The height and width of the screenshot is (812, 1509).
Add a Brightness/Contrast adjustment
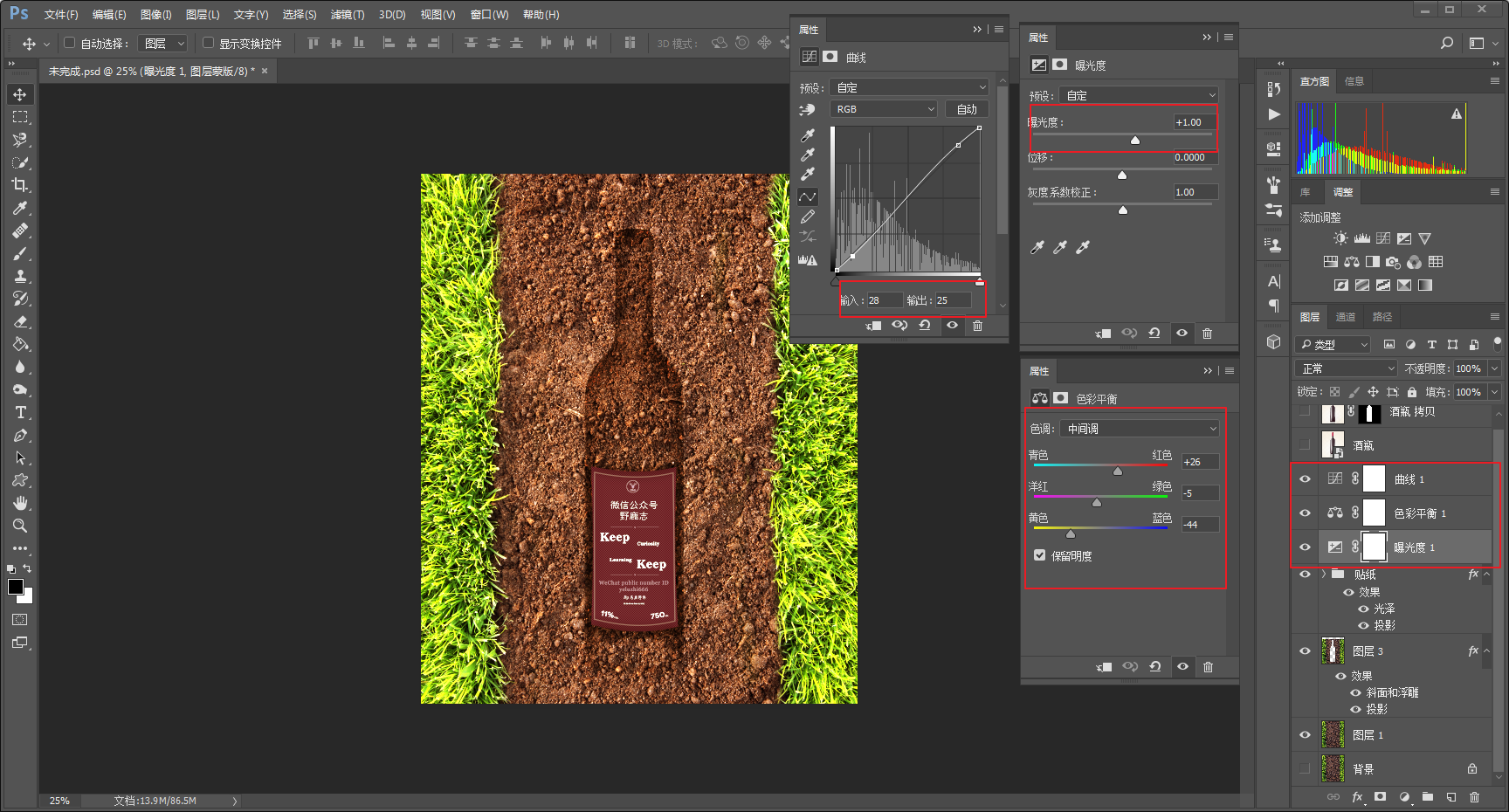pos(1340,238)
